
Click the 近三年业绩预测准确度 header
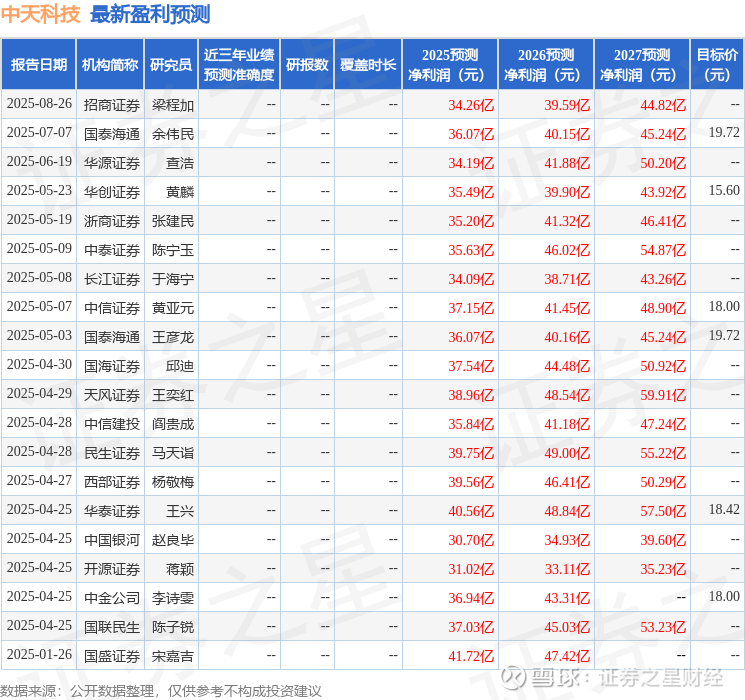pos(239,65)
